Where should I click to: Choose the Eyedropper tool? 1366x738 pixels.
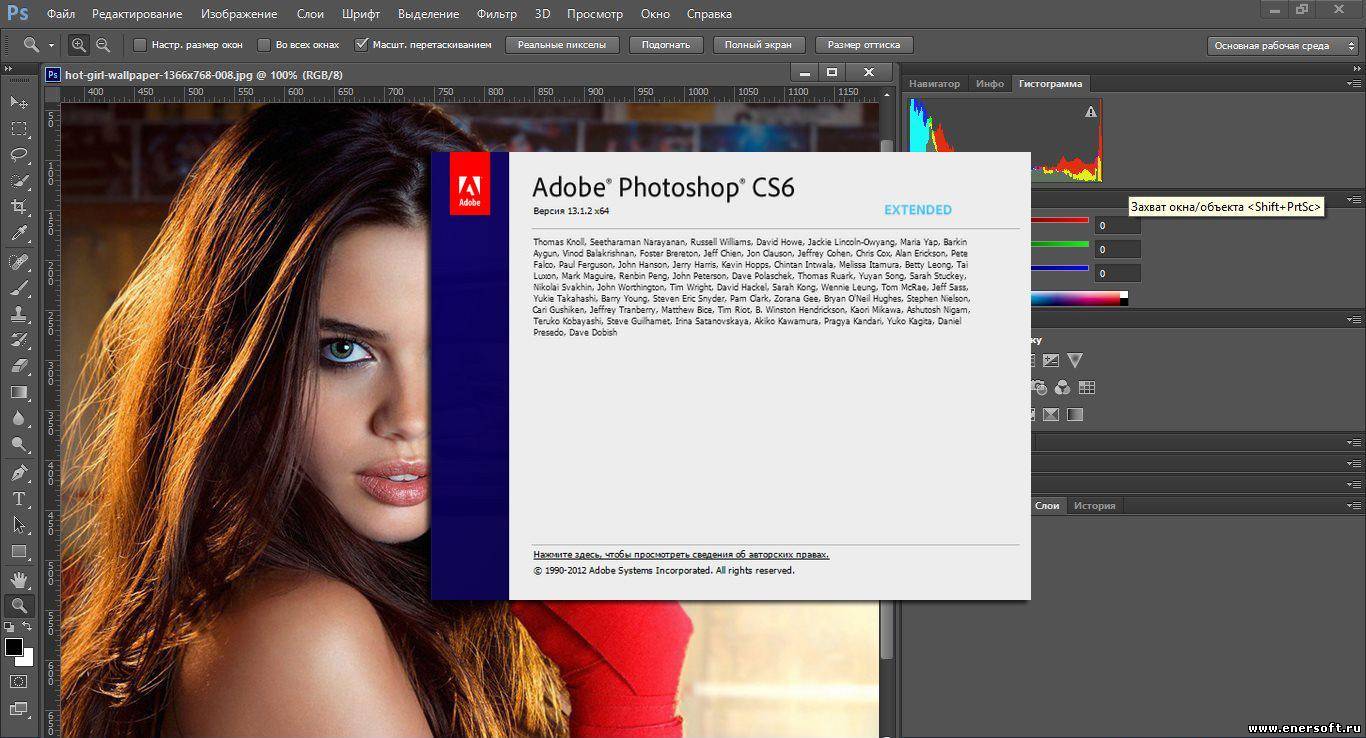click(x=19, y=234)
